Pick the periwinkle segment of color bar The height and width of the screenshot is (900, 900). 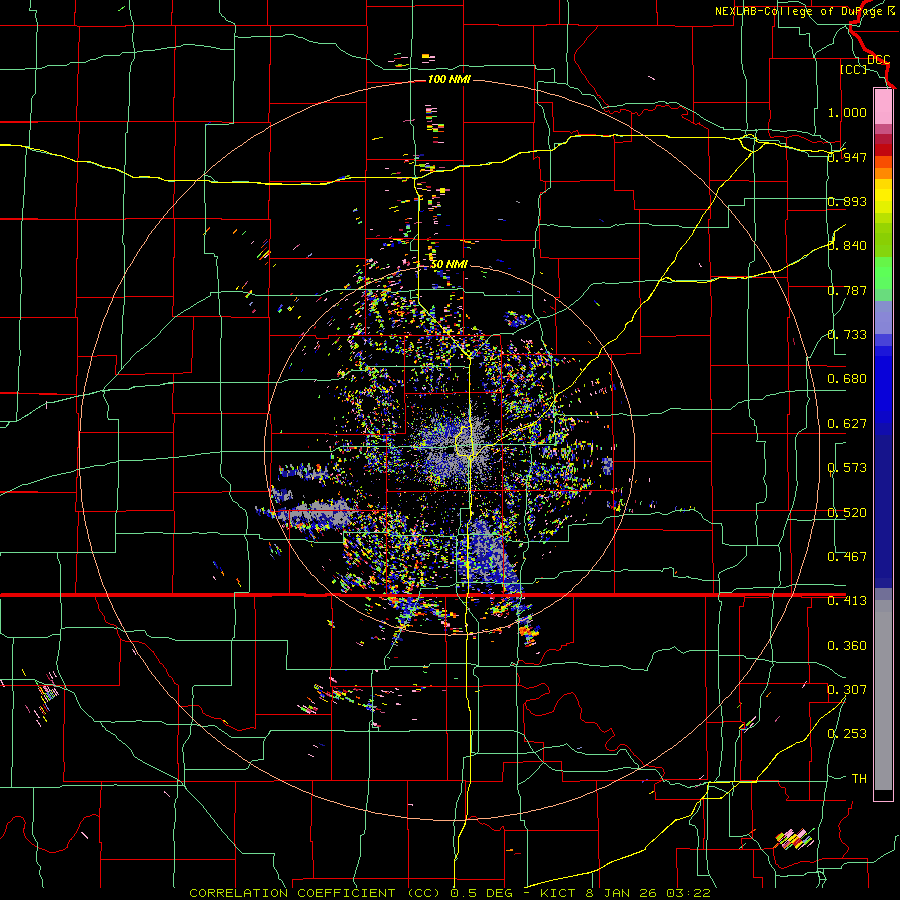point(883,317)
